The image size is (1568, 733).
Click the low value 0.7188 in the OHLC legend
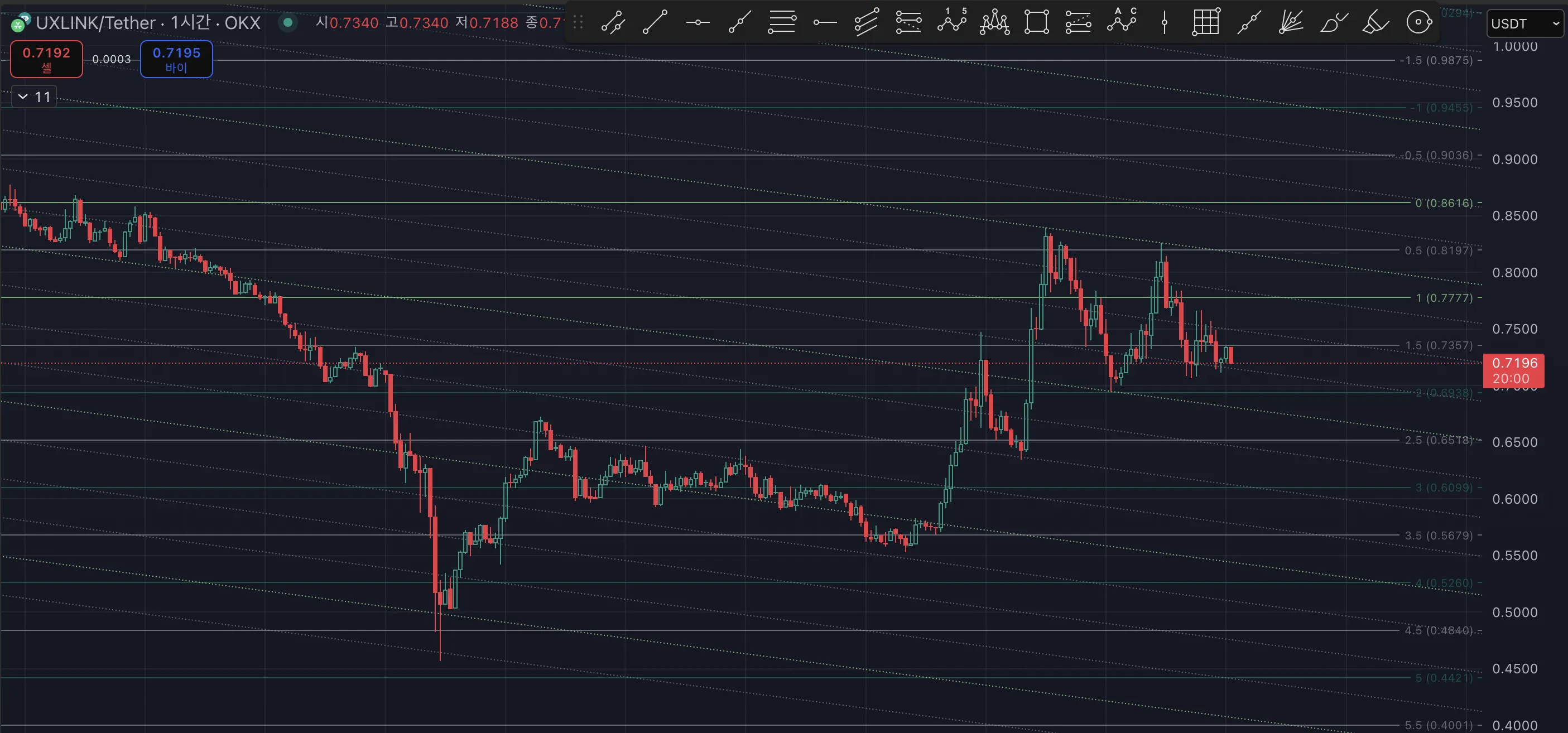click(x=494, y=22)
